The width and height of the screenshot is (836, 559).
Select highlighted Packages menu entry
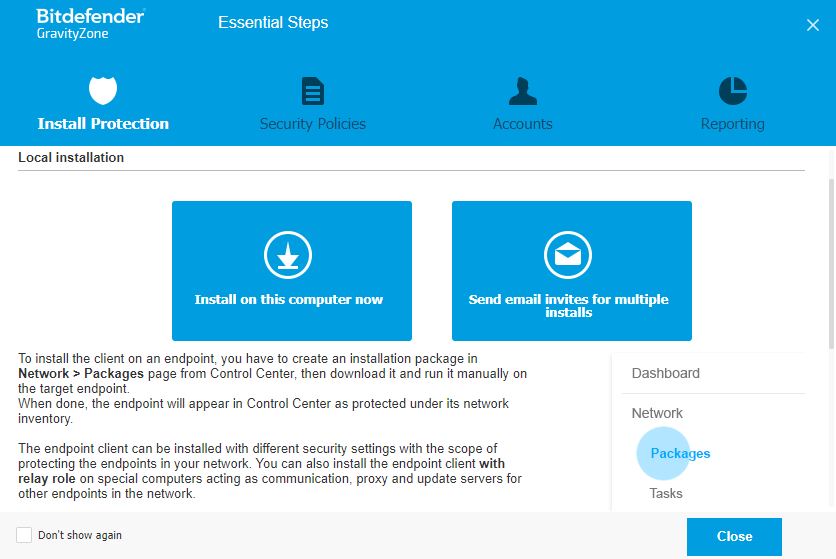point(680,453)
